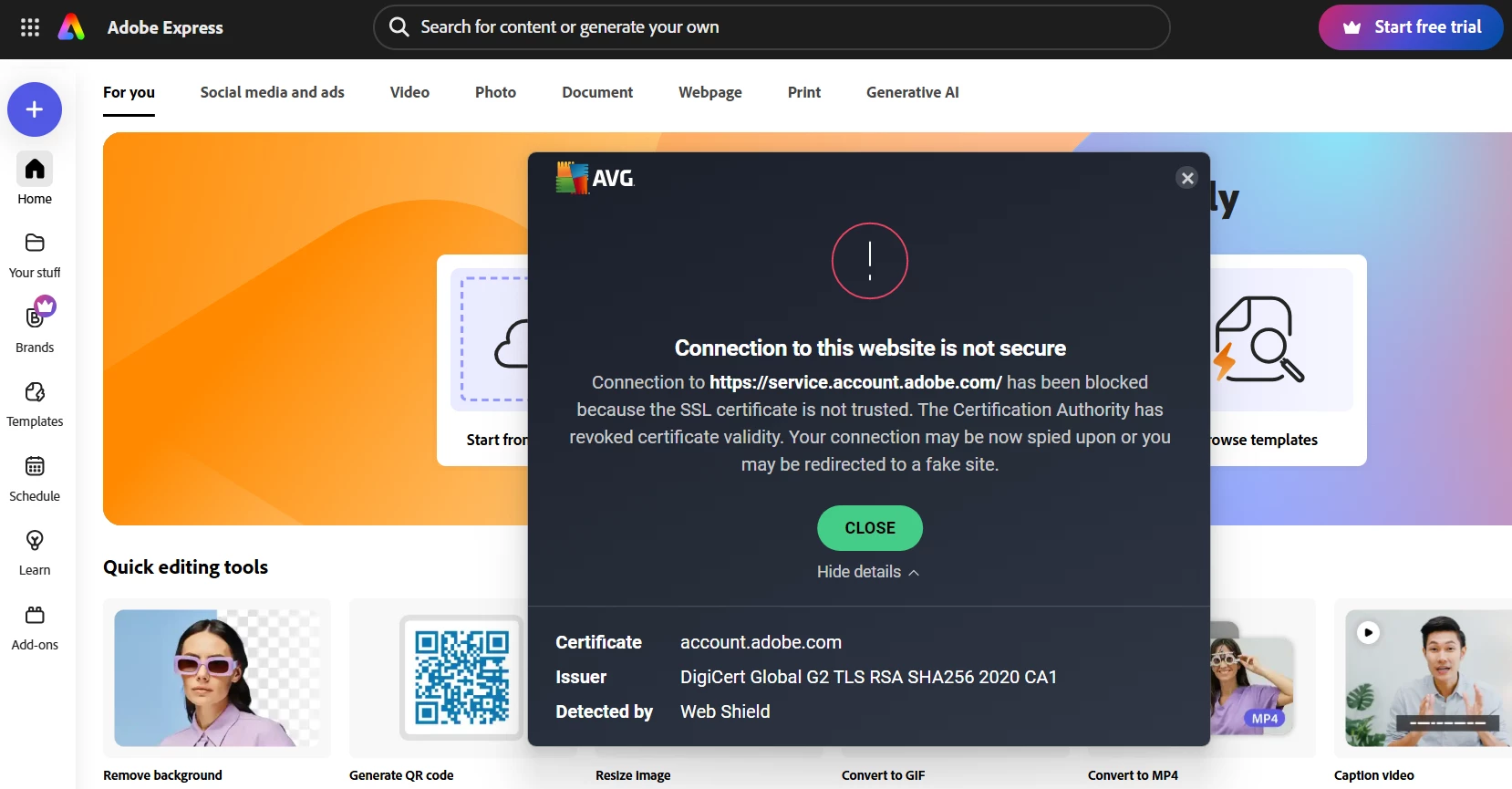Click the Caption video label
The width and height of the screenshot is (1512, 789).
(x=1374, y=775)
